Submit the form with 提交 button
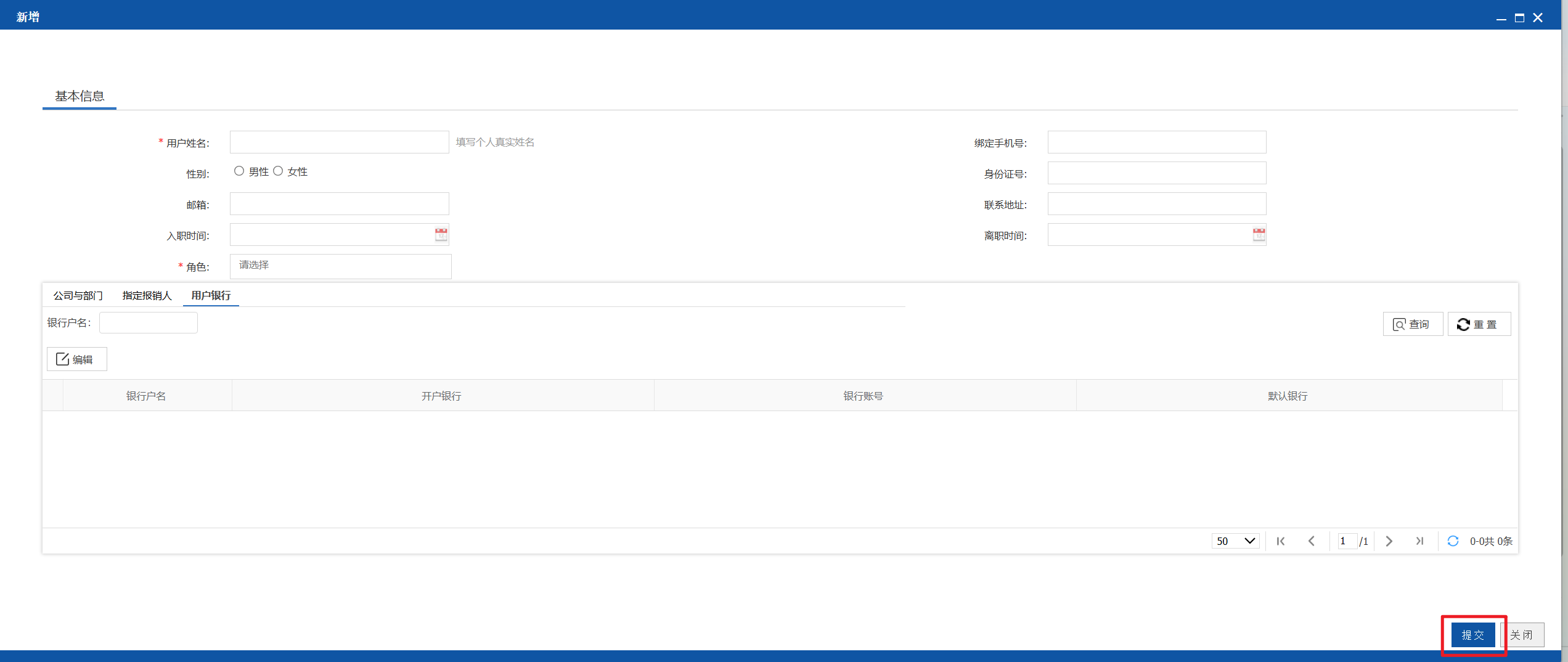 coord(1473,635)
